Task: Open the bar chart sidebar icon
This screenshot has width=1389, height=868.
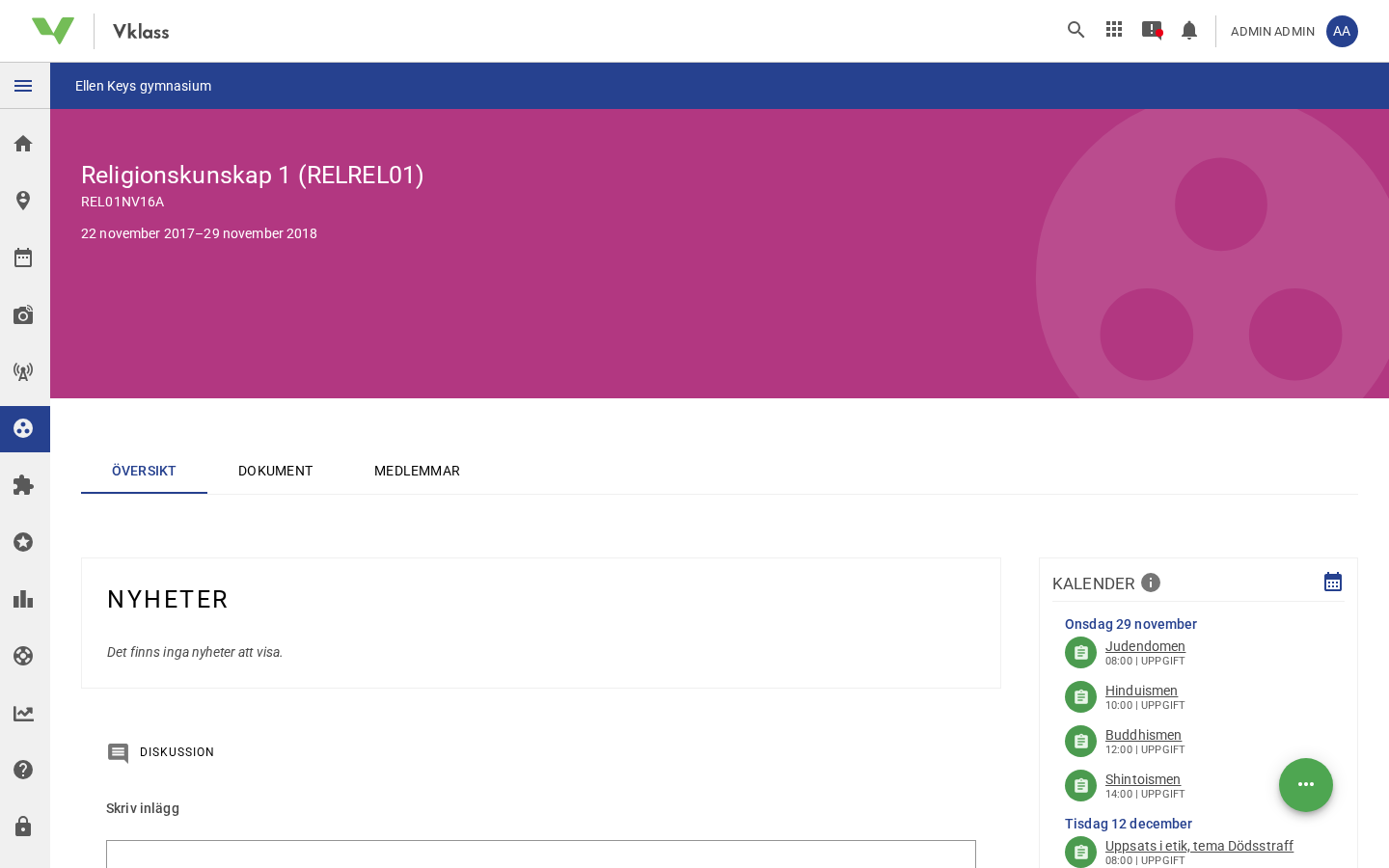Action: (23, 599)
